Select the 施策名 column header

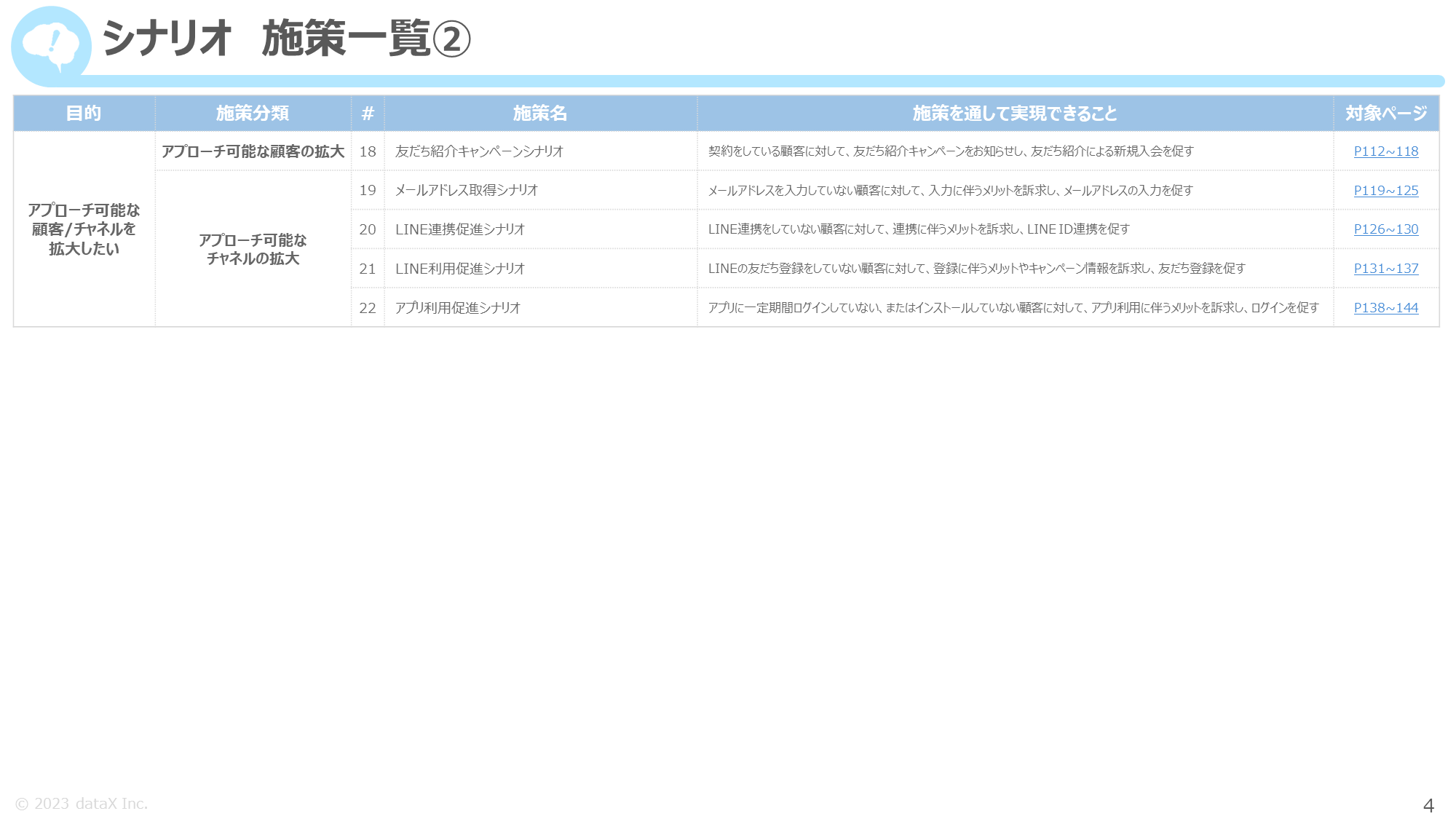point(540,114)
